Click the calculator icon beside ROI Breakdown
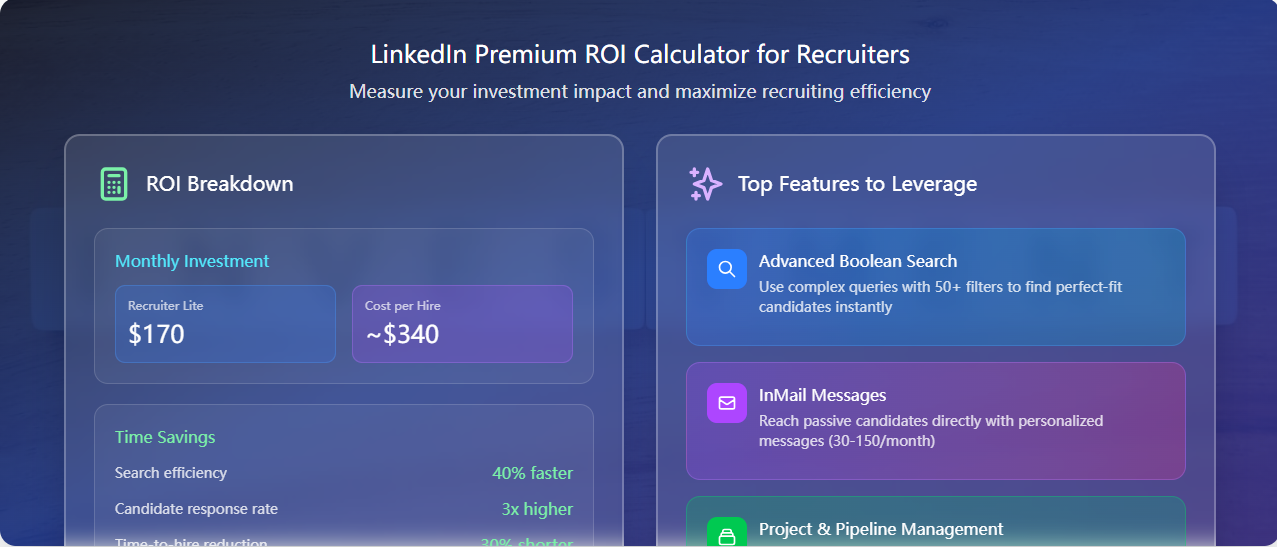 pos(114,184)
